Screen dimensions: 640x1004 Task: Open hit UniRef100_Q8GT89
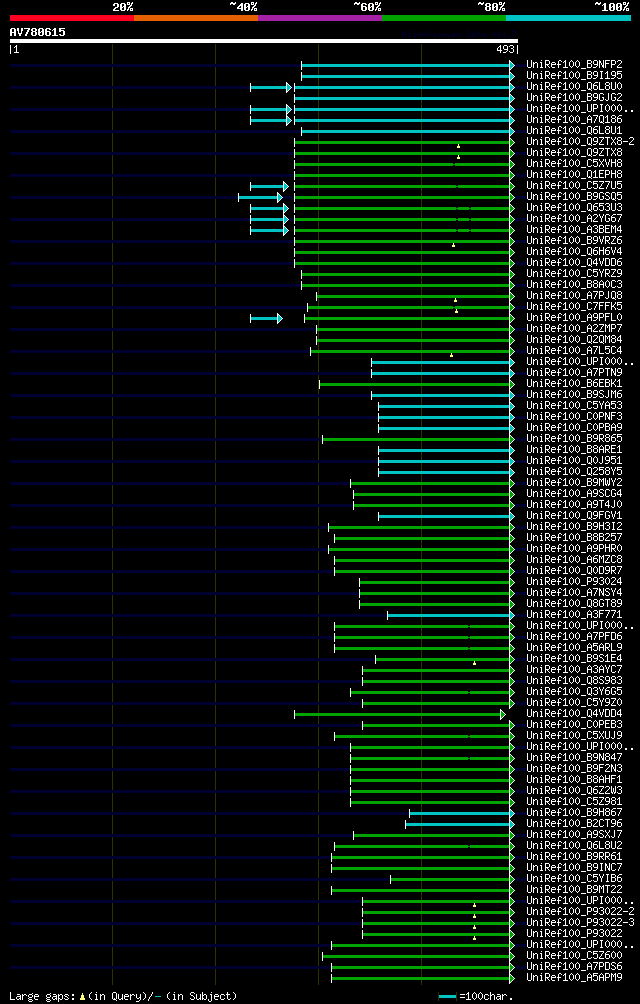(x=574, y=603)
